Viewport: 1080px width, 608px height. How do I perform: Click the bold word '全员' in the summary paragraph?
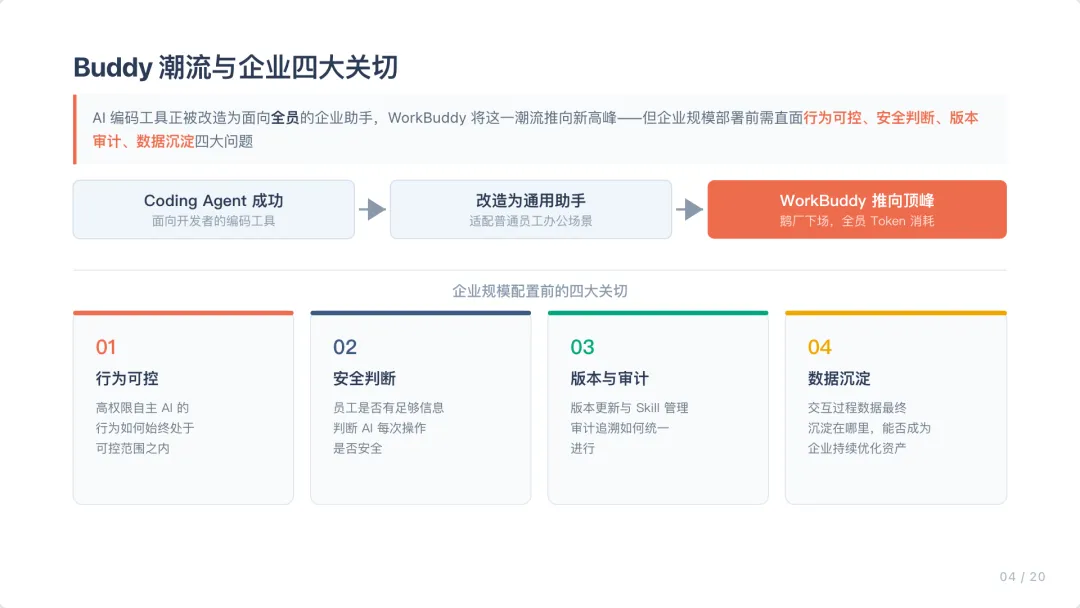coord(284,118)
